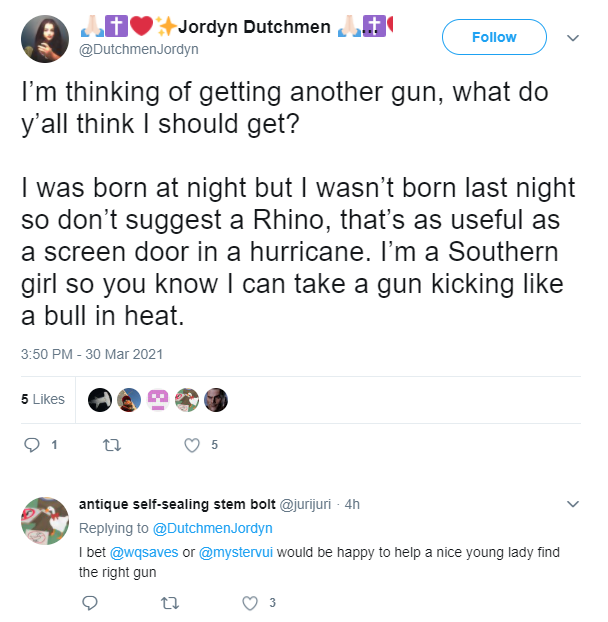Reply to the @jurijuri comment
The width and height of the screenshot is (608, 622).
coord(90,603)
